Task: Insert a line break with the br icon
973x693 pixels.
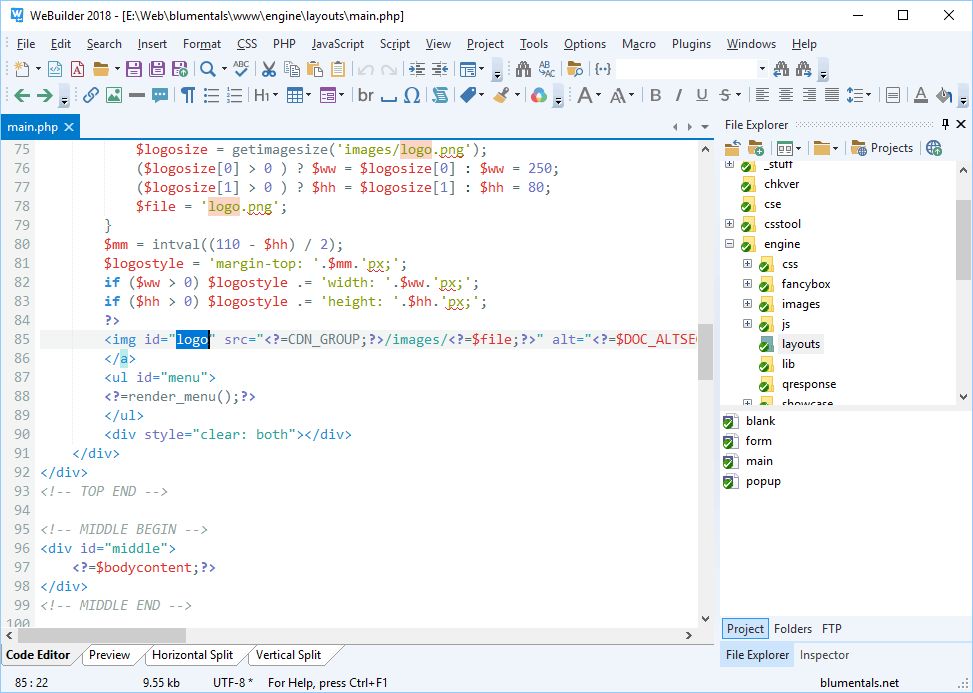Action: pos(365,95)
